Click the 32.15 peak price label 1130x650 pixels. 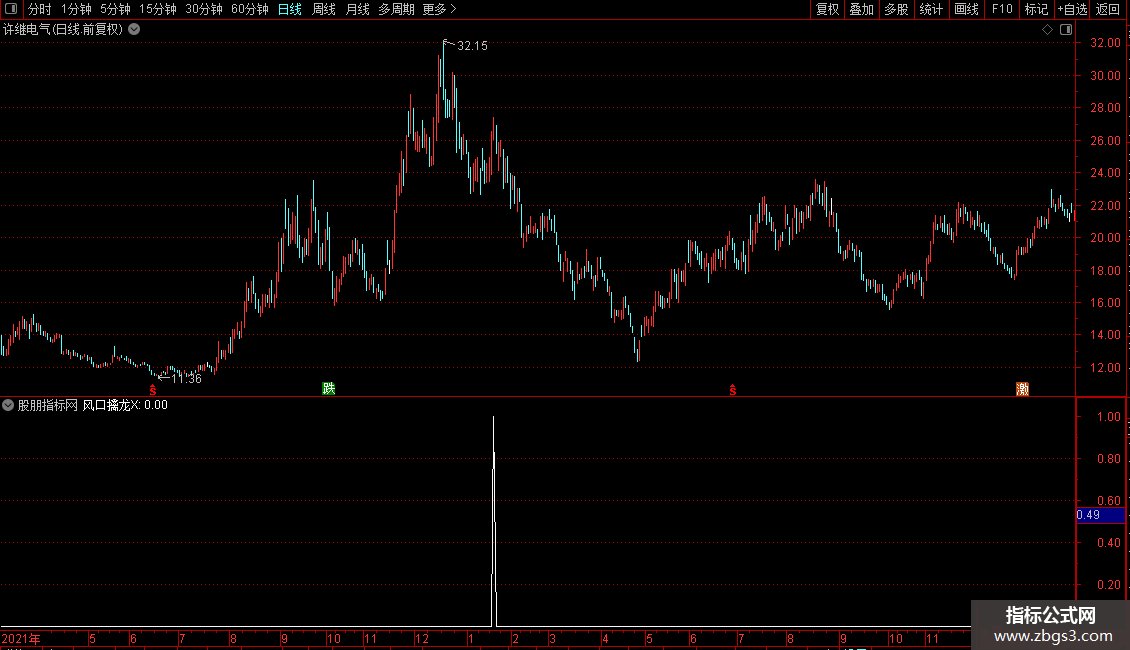click(x=472, y=46)
